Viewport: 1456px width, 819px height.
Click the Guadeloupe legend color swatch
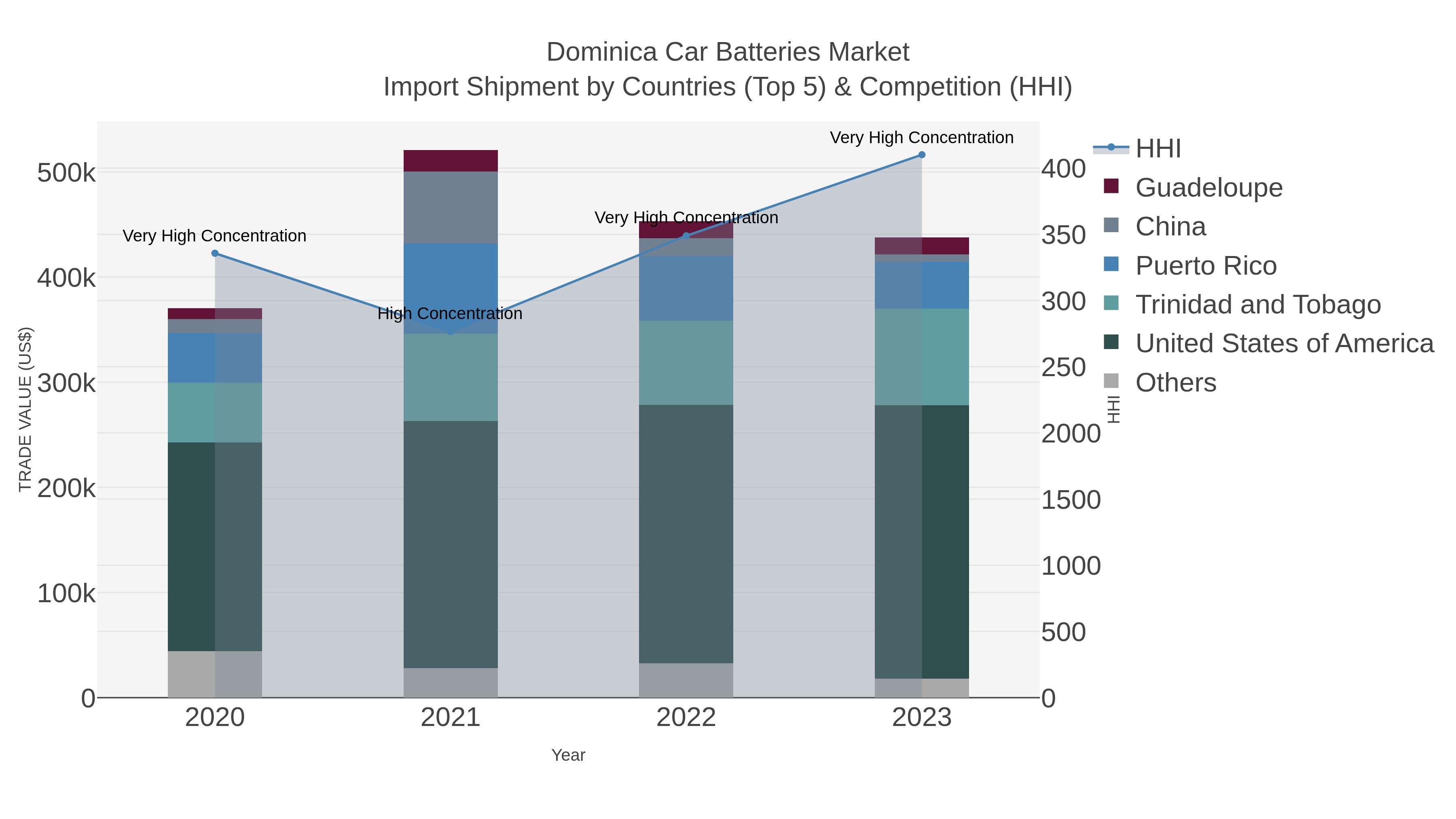pyautogui.click(x=1111, y=186)
